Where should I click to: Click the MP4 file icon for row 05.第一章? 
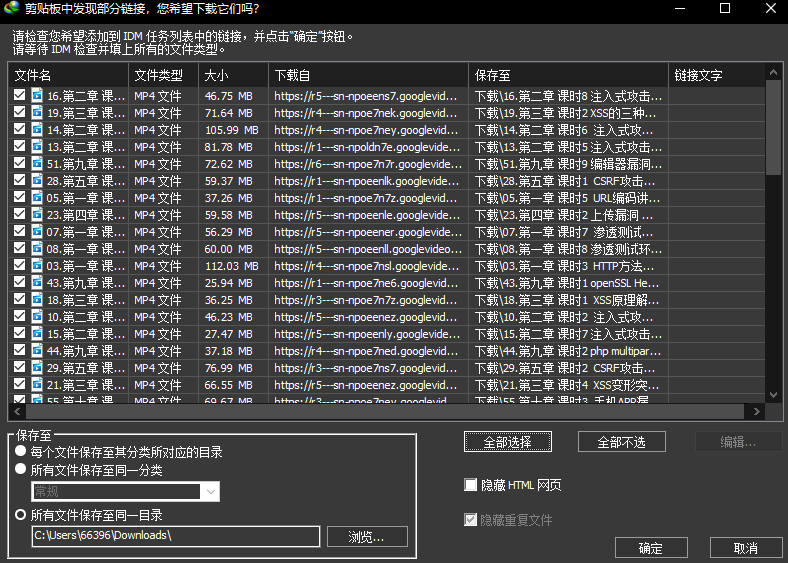(37, 198)
